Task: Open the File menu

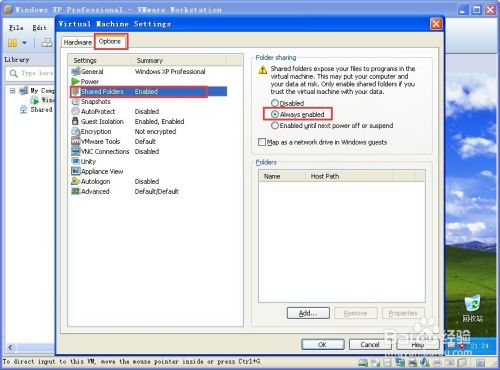Action: tap(16, 28)
